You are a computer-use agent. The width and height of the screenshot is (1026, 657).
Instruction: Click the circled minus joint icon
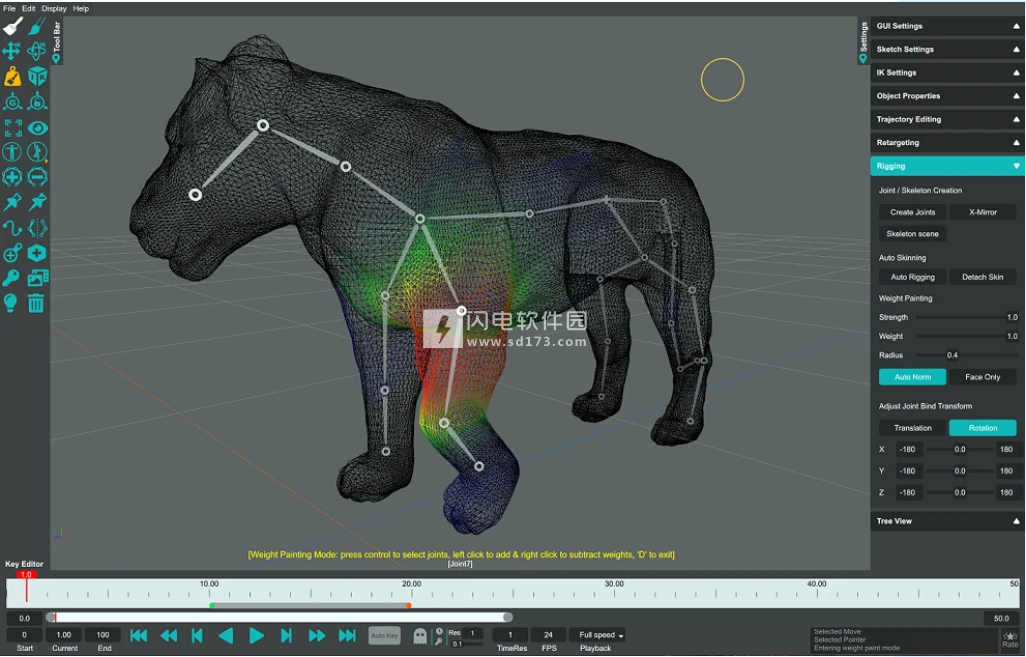37,177
